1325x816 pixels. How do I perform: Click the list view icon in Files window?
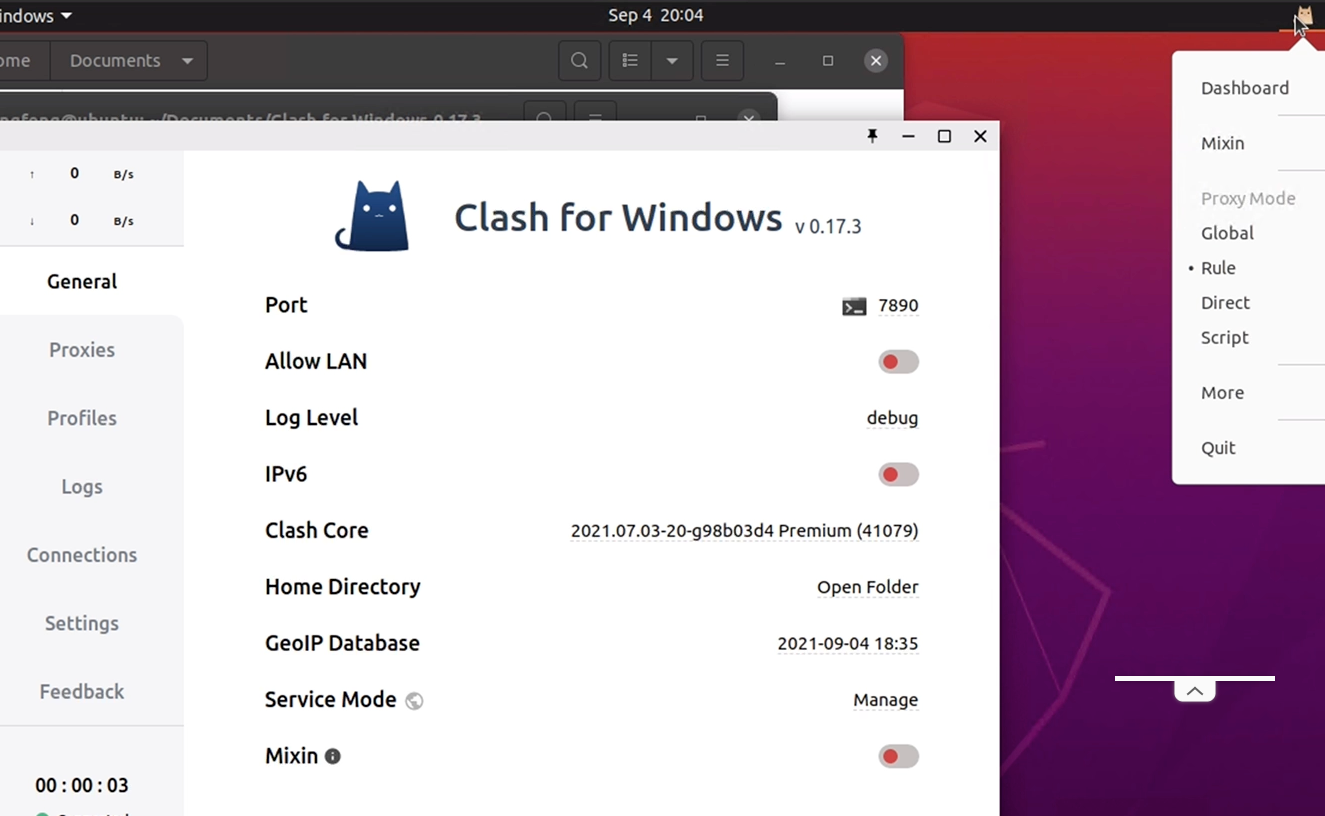(630, 61)
